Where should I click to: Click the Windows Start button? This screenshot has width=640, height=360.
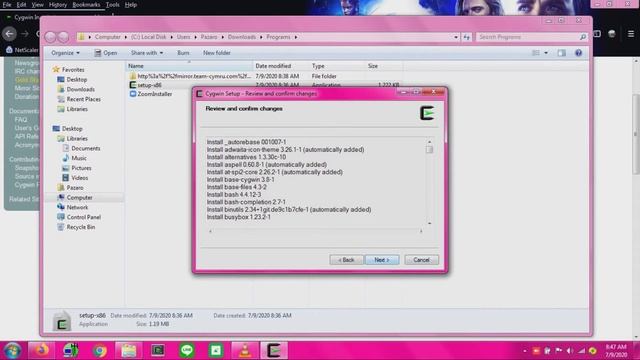tap(12, 350)
